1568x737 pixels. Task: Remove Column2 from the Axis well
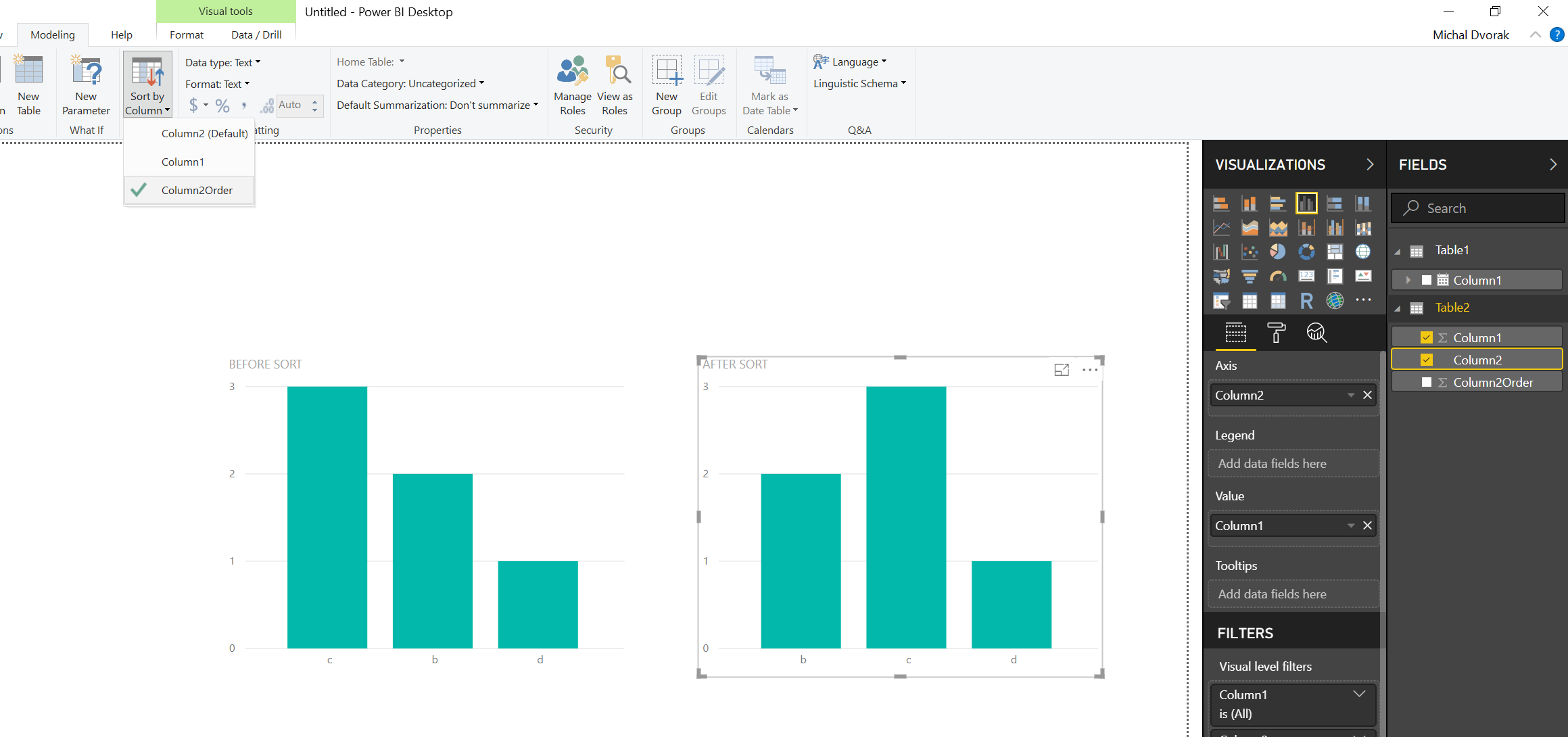(1367, 395)
